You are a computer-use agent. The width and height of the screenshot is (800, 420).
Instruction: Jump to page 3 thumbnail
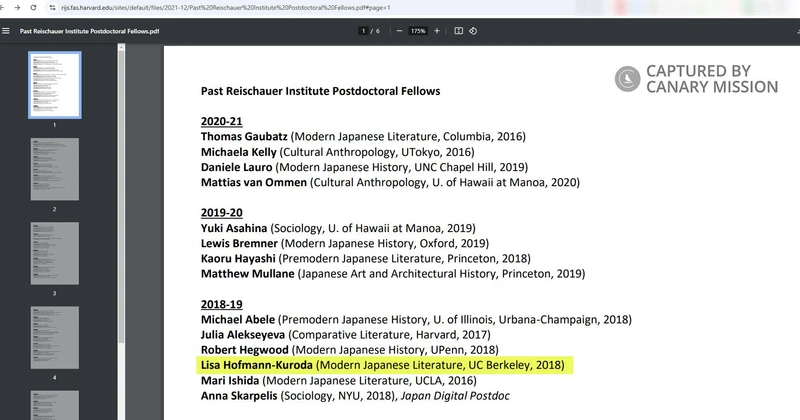(x=54, y=252)
